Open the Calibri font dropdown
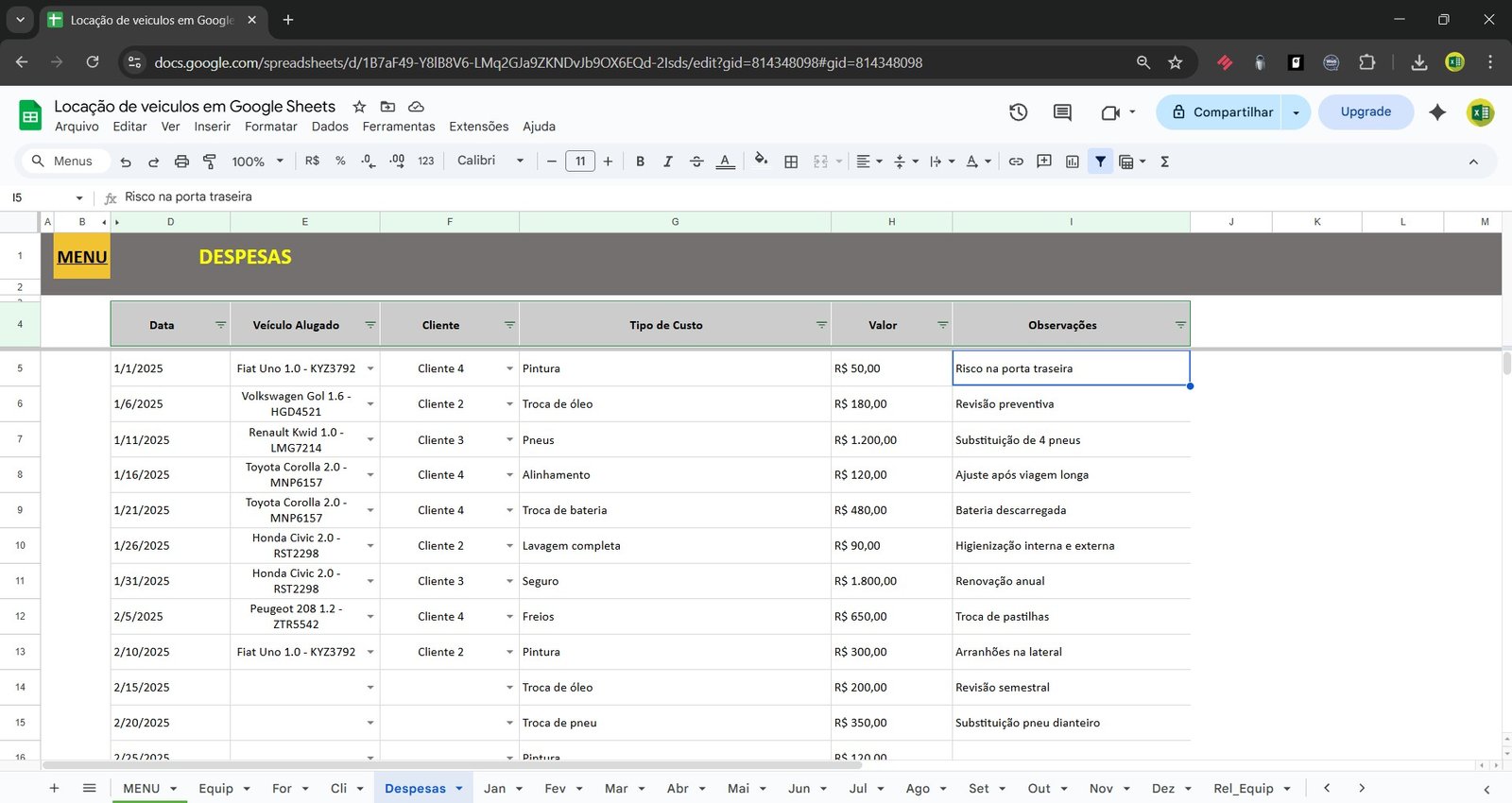This screenshot has height=803, width=1512. tap(490, 162)
